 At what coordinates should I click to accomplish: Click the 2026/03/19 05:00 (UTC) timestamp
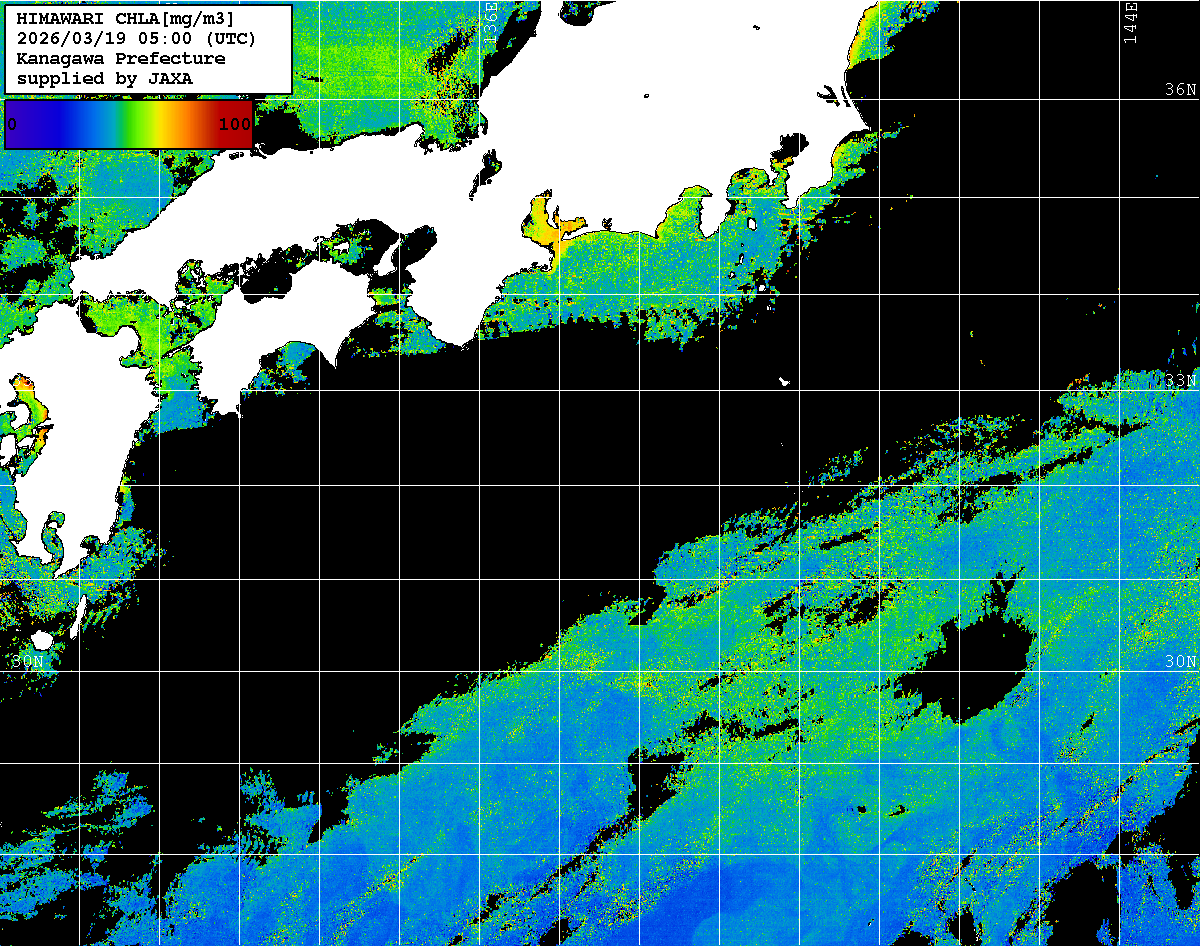coord(136,39)
